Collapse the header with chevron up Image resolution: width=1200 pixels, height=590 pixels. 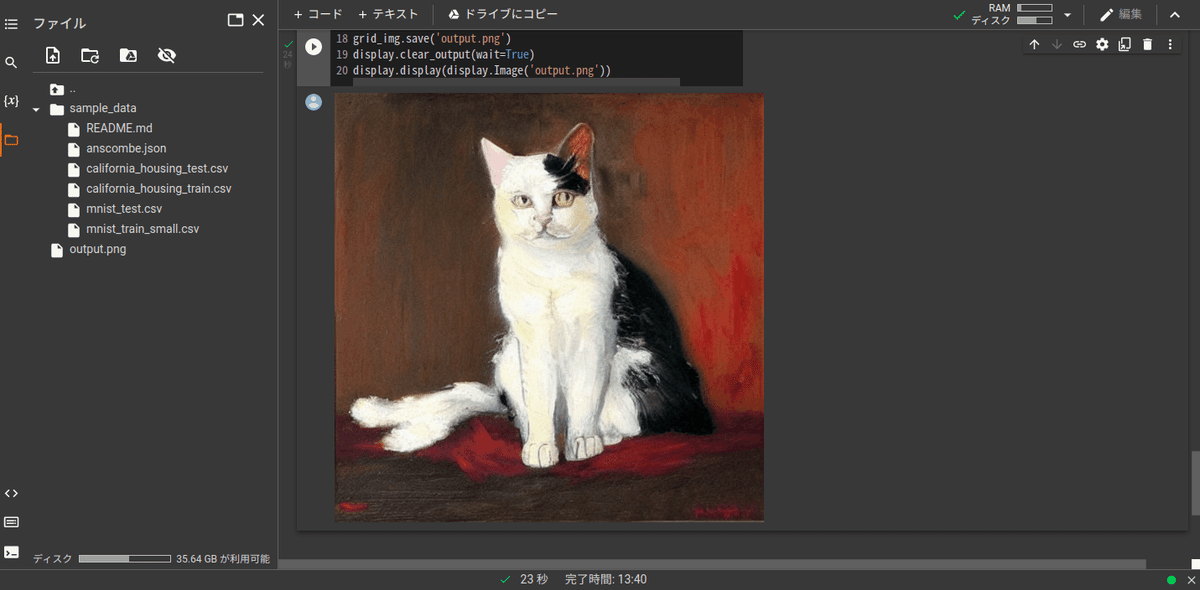[x=1175, y=15]
